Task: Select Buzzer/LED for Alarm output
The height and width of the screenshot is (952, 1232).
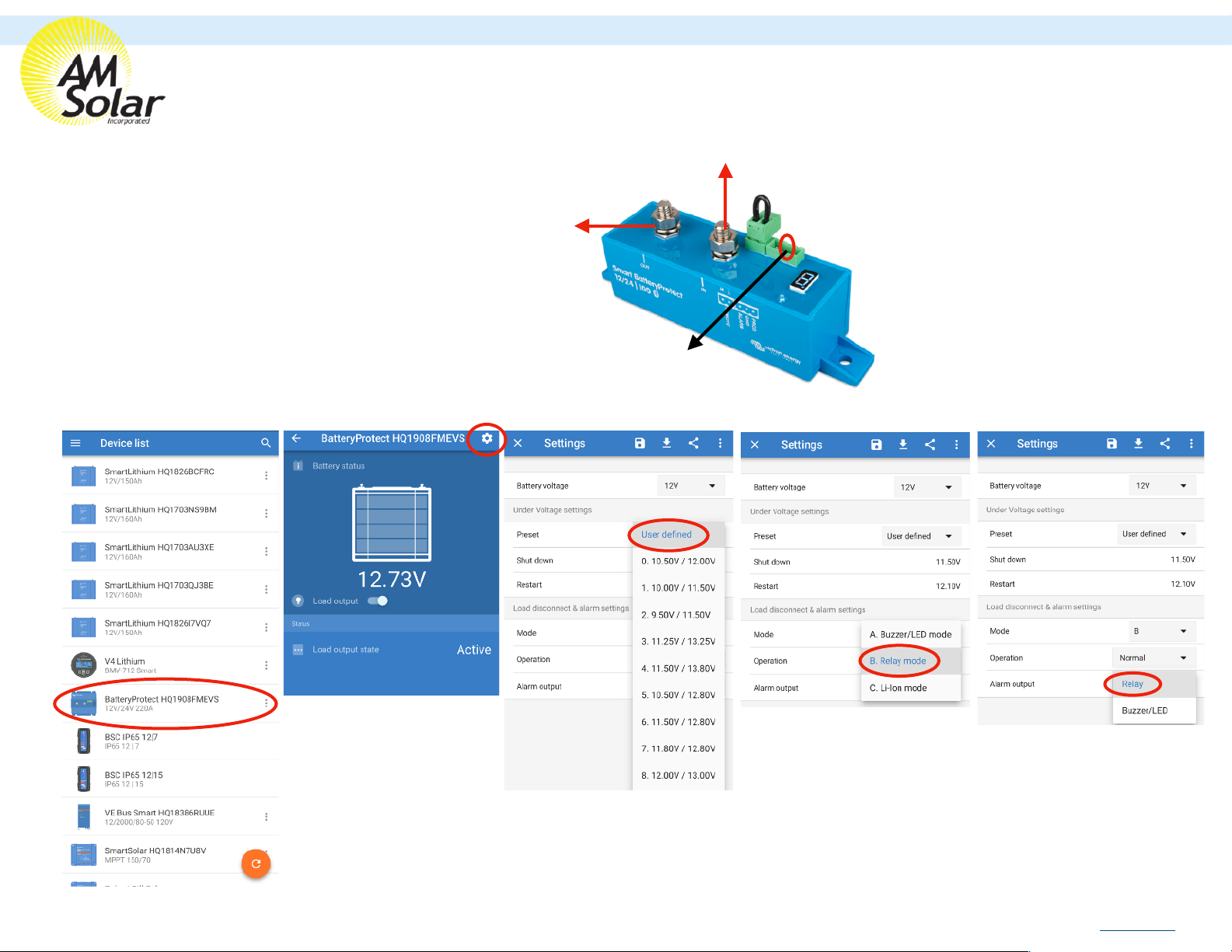Action: coord(1154,710)
